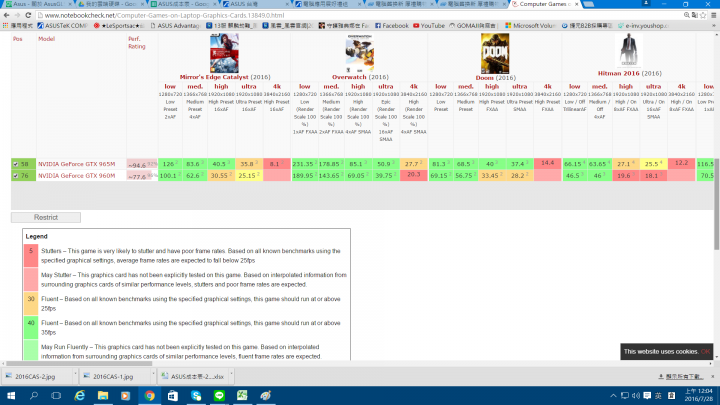The height and width of the screenshot is (405, 720).
Task: Open the downloaded ASUS xlsx file
Action: 193,377
